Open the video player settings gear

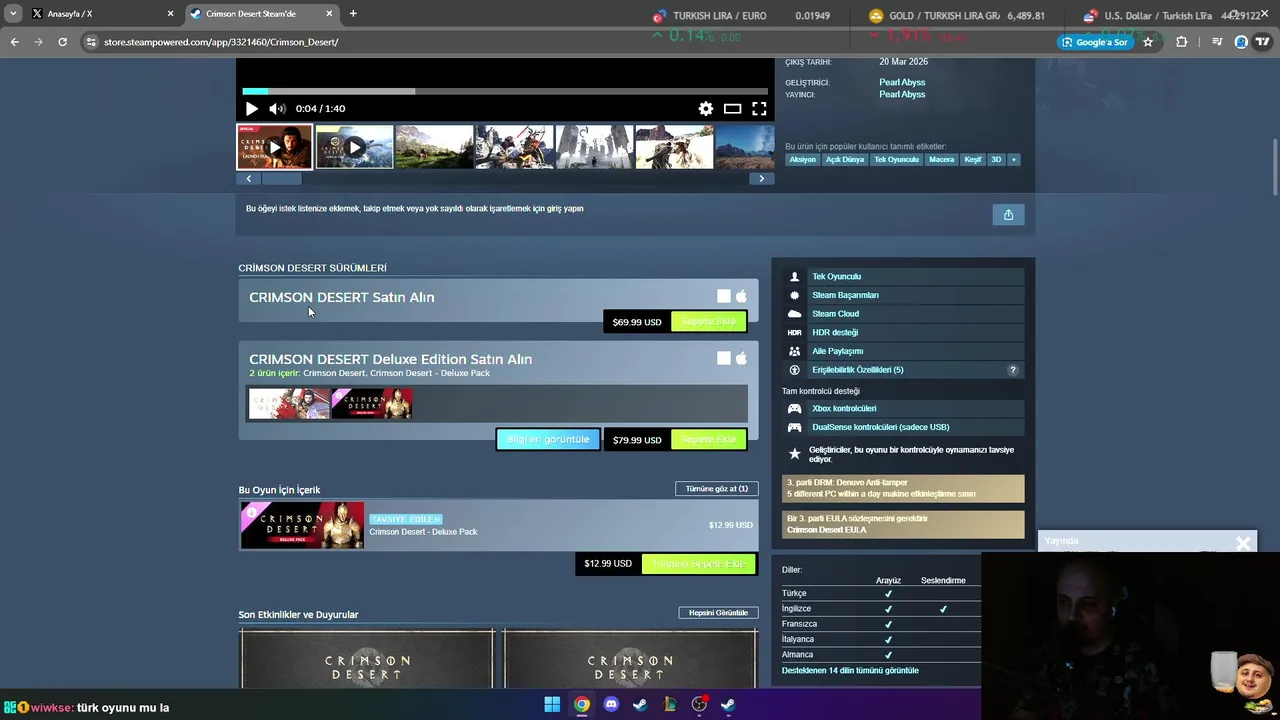coord(706,109)
